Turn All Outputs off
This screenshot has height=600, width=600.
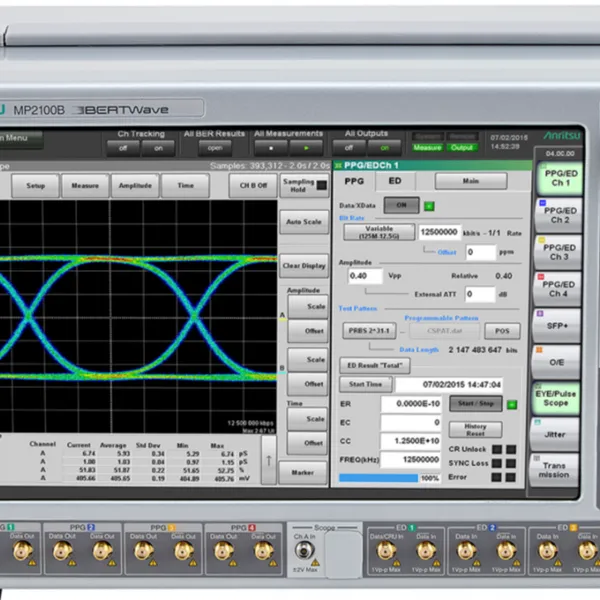click(349, 148)
